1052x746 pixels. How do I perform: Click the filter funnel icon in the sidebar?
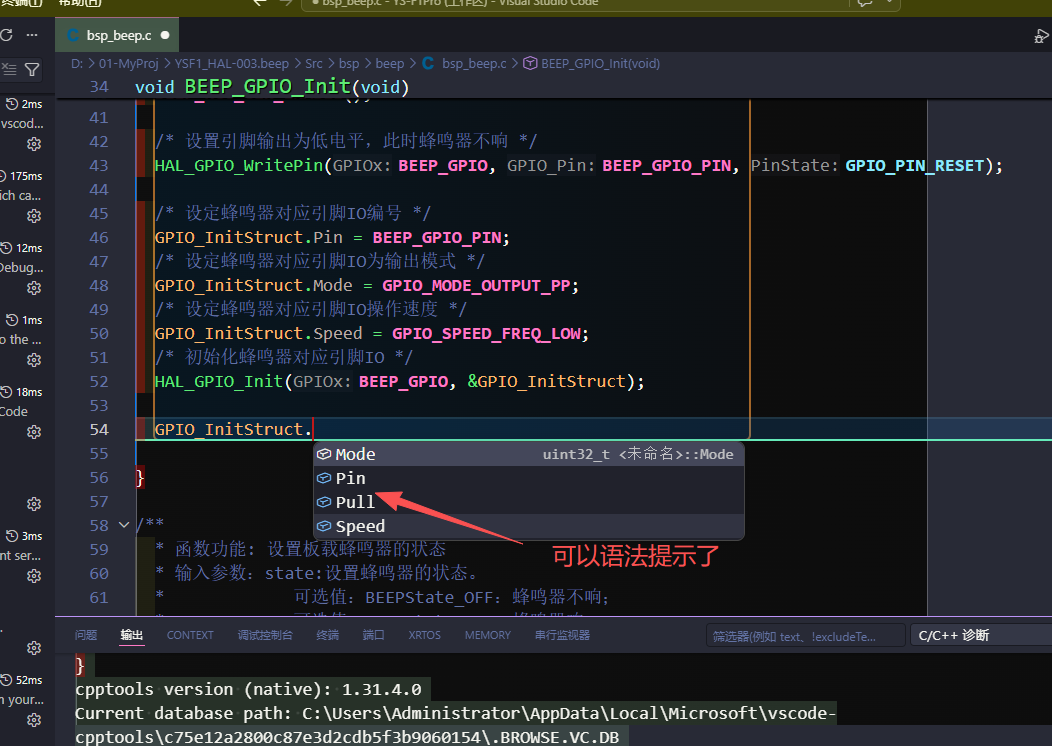(x=33, y=69)
